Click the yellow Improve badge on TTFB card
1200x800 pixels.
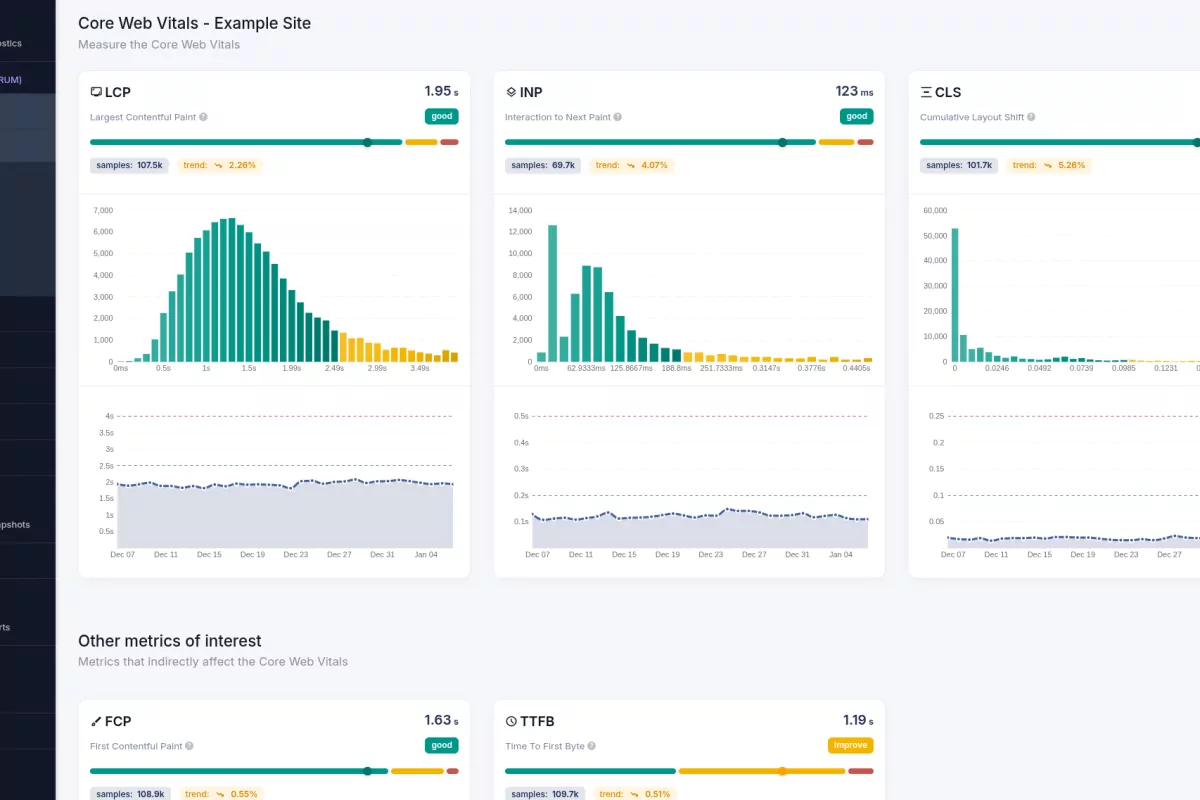point(850,745)
